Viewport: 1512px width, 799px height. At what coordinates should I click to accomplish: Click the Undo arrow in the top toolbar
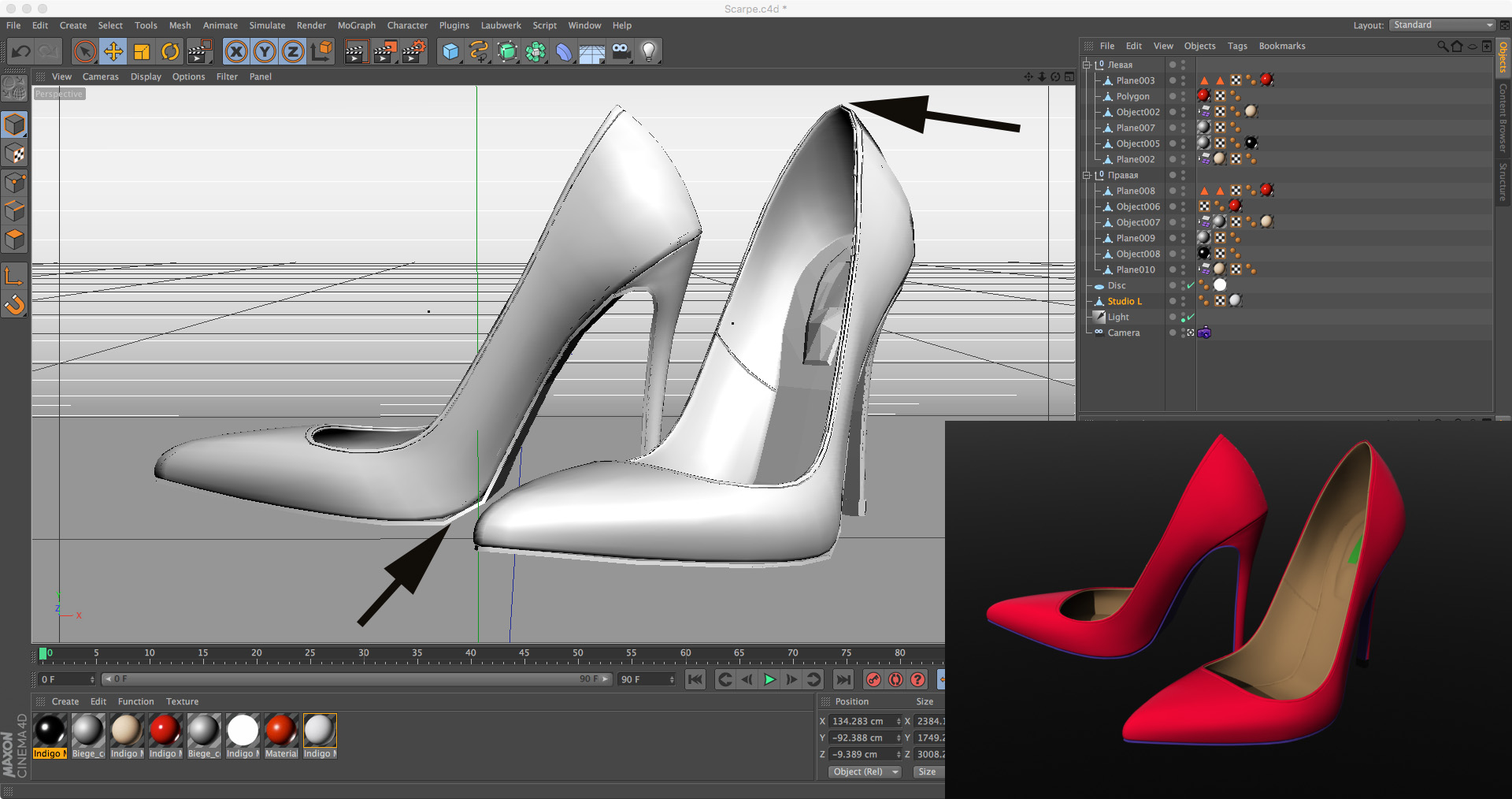coord(20,52)
